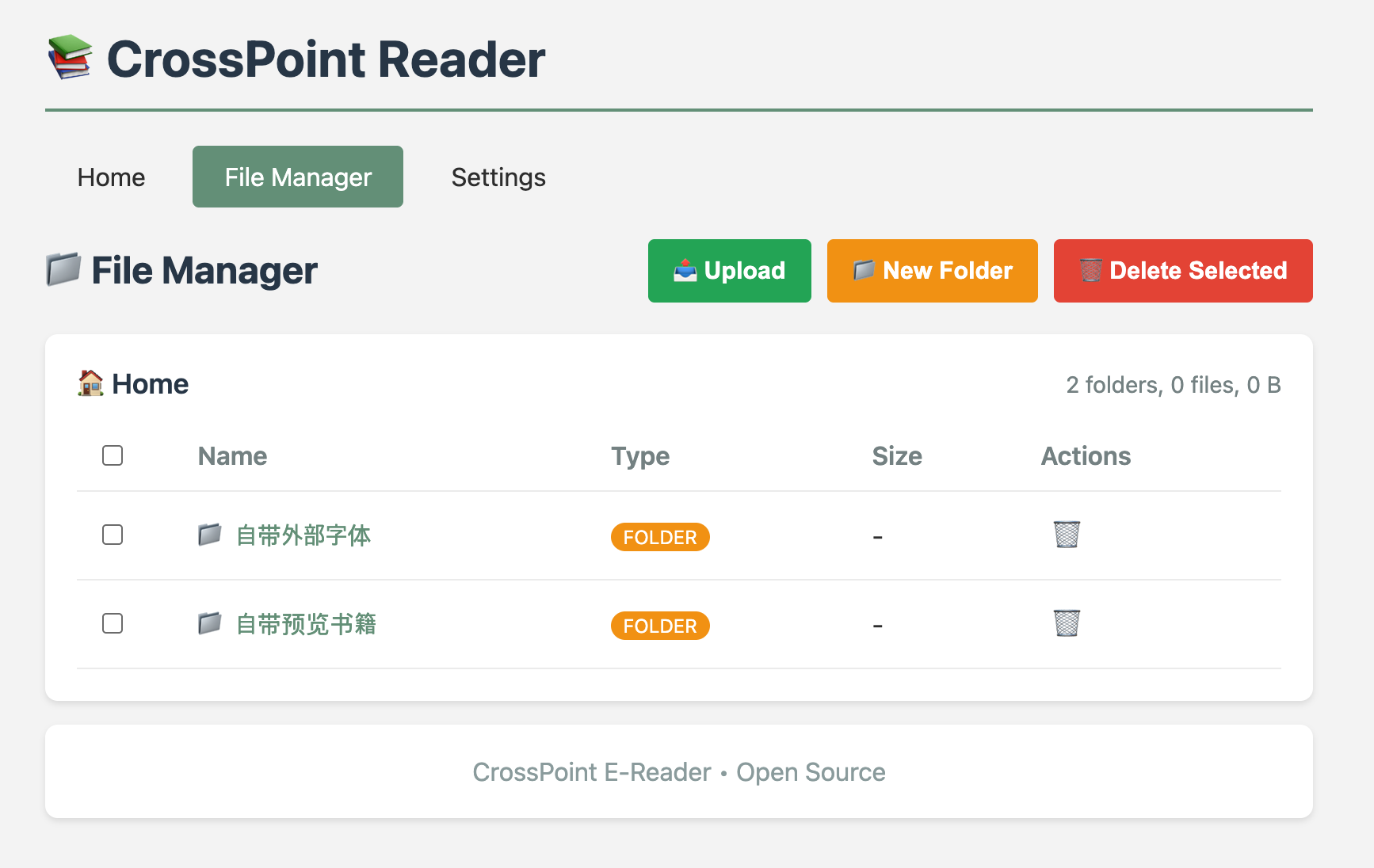Viewport: 1374px width, 868px height.
Task: Click the File Manager section heading
Action: (x=204, y=271)
